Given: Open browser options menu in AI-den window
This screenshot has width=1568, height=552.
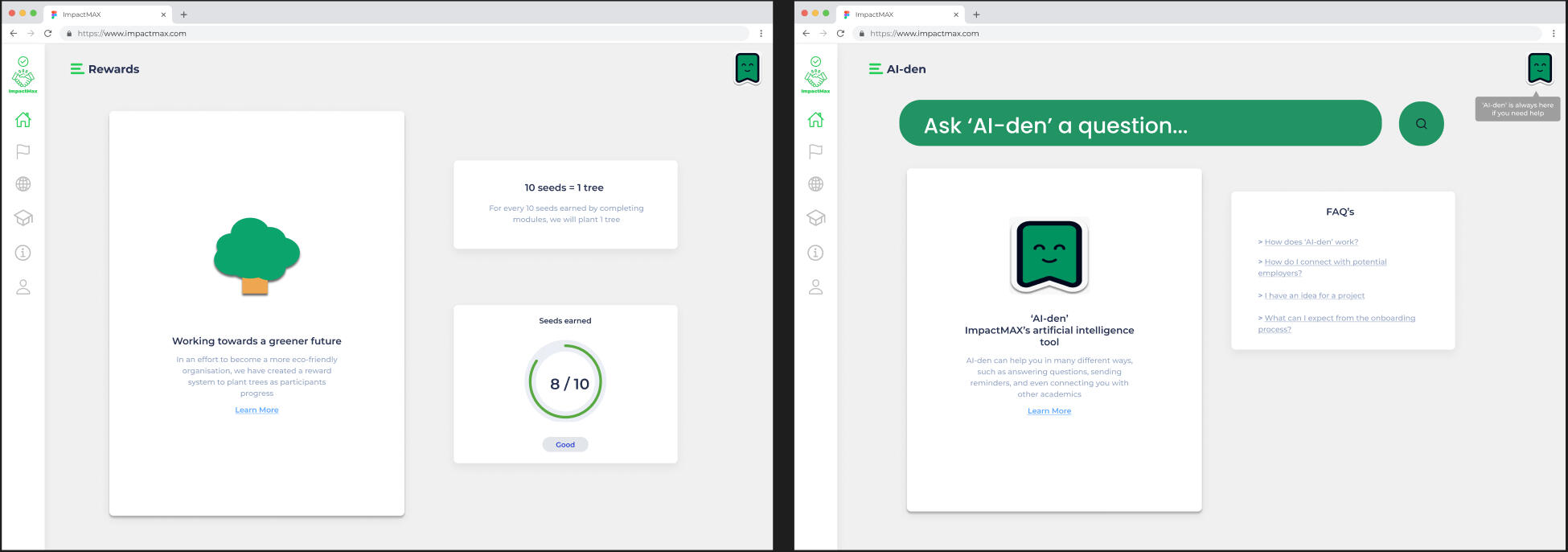Looking at the screenshot, I should [x=1554, y=34].
